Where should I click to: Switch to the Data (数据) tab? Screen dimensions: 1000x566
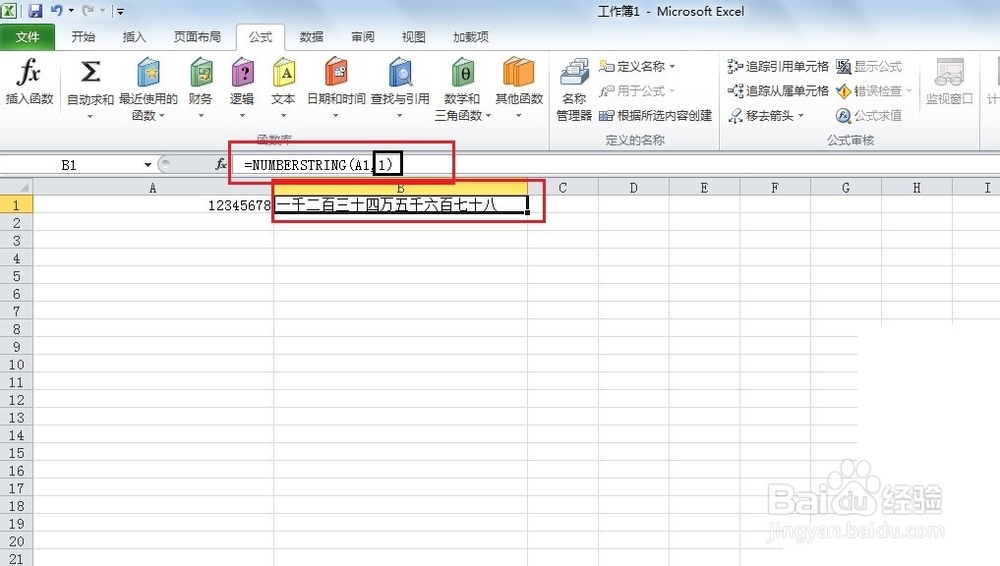click(311, 37)
